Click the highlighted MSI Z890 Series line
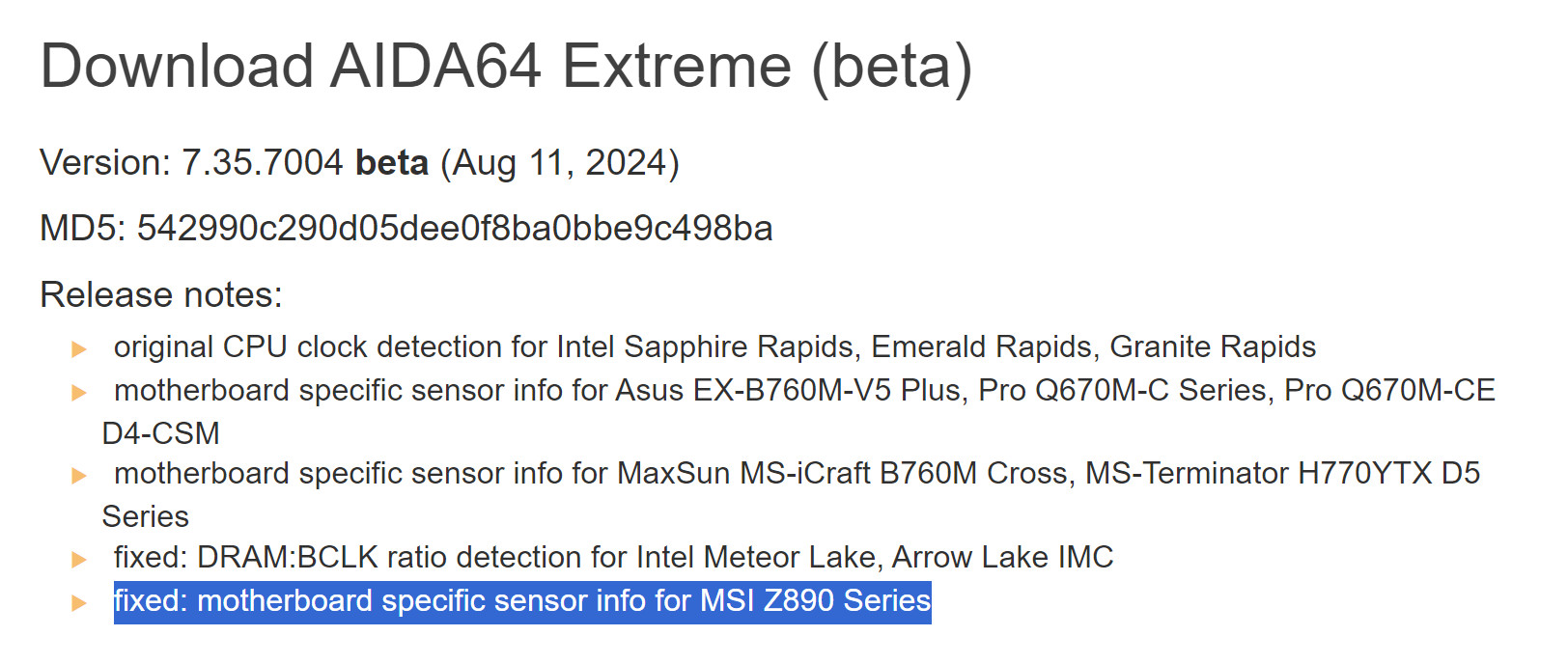This screenshot has height=664, width=1568. click(x=522, y=601)
